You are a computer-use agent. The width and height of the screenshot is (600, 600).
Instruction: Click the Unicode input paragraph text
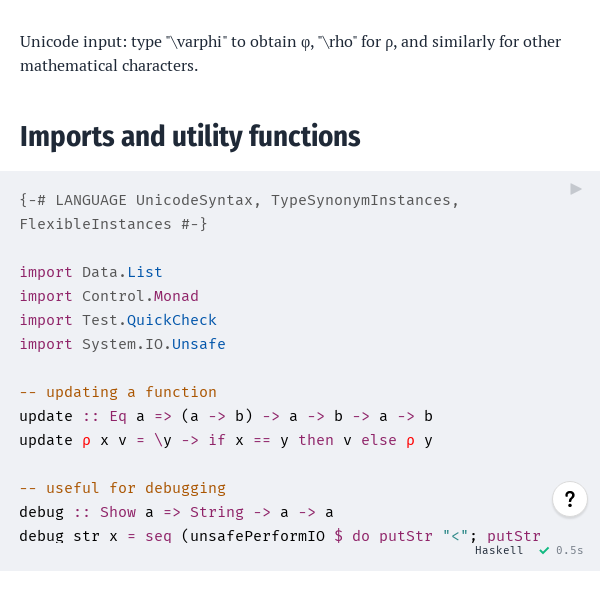(x=290, y=54)
